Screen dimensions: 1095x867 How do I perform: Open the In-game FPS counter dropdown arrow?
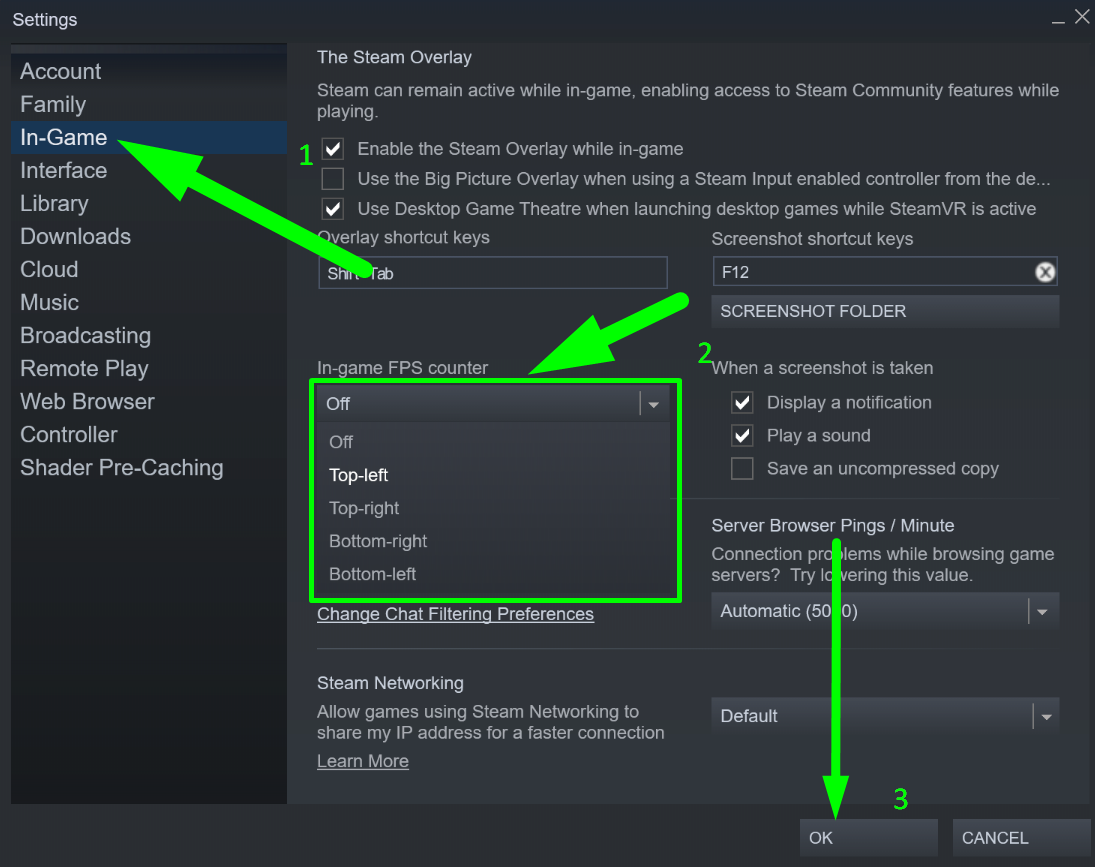654,404
